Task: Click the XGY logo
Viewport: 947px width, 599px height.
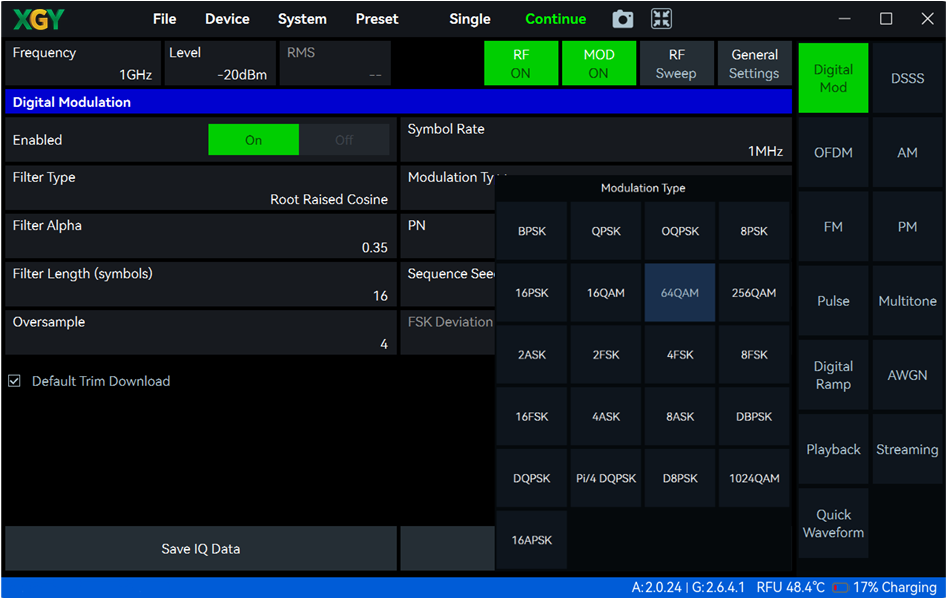Action: (x=39, y=19)
